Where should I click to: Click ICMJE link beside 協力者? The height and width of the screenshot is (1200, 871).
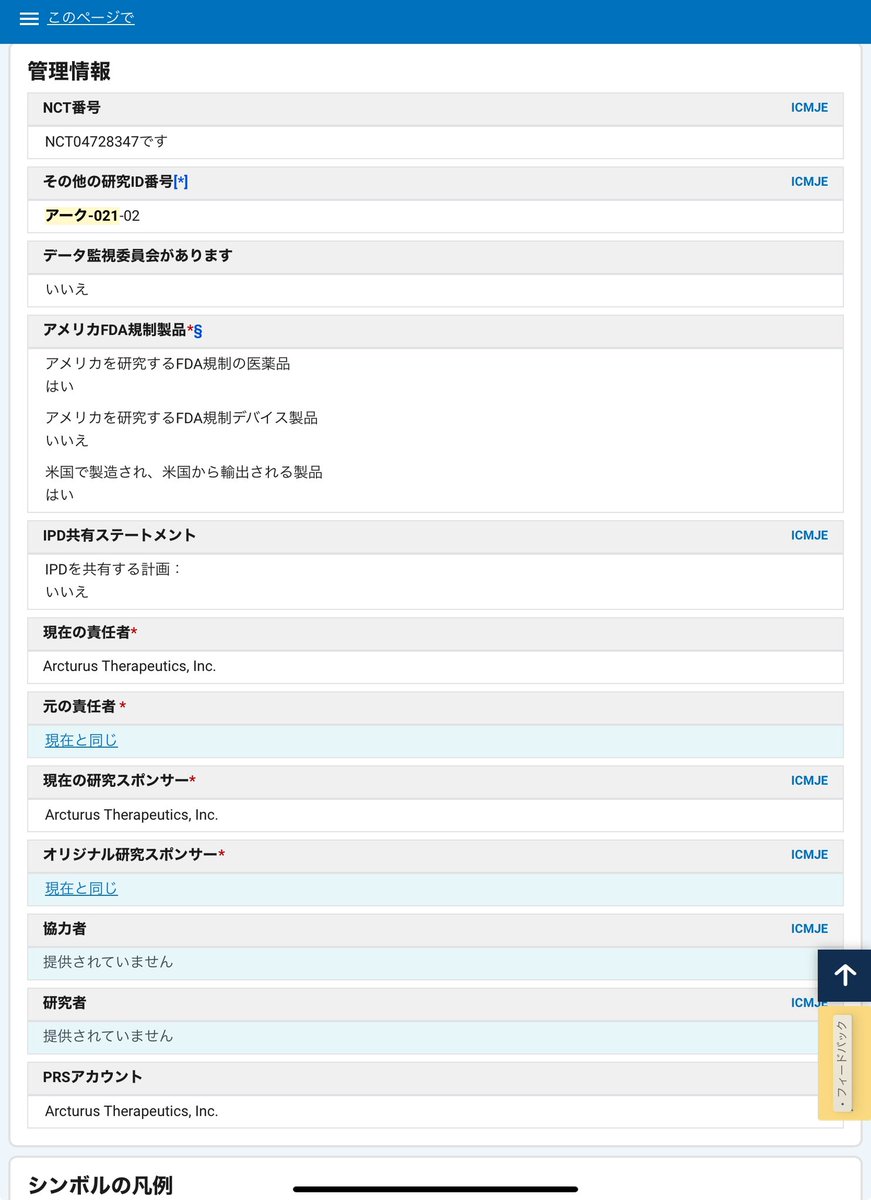(809, 929)
